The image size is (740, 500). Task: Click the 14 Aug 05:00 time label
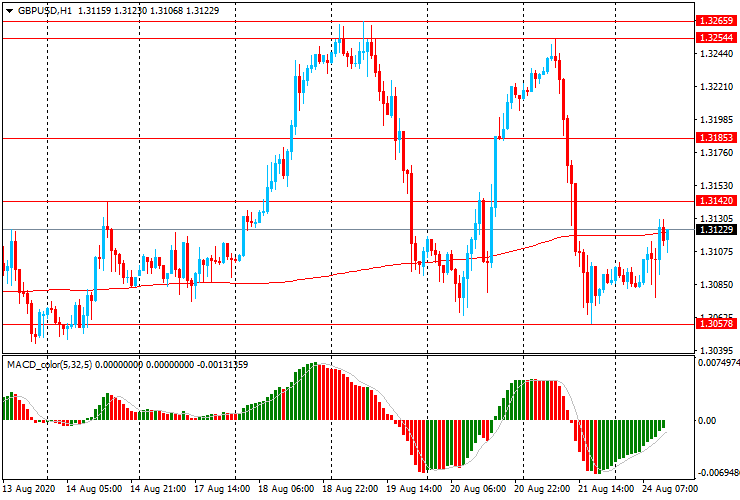(x=94, y=488)
